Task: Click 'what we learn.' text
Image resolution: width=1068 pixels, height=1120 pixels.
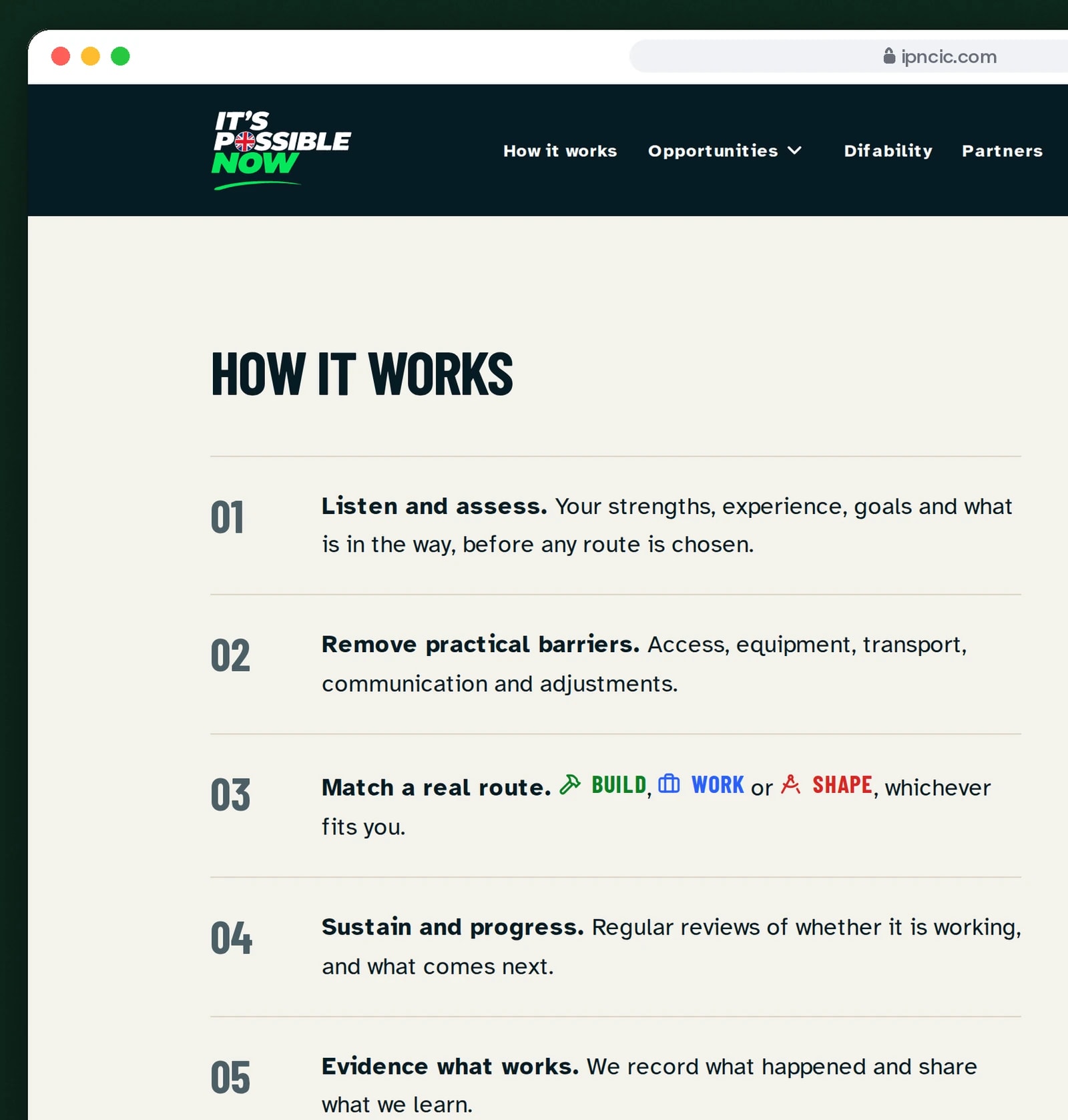Action: [x=397, y=1105]
